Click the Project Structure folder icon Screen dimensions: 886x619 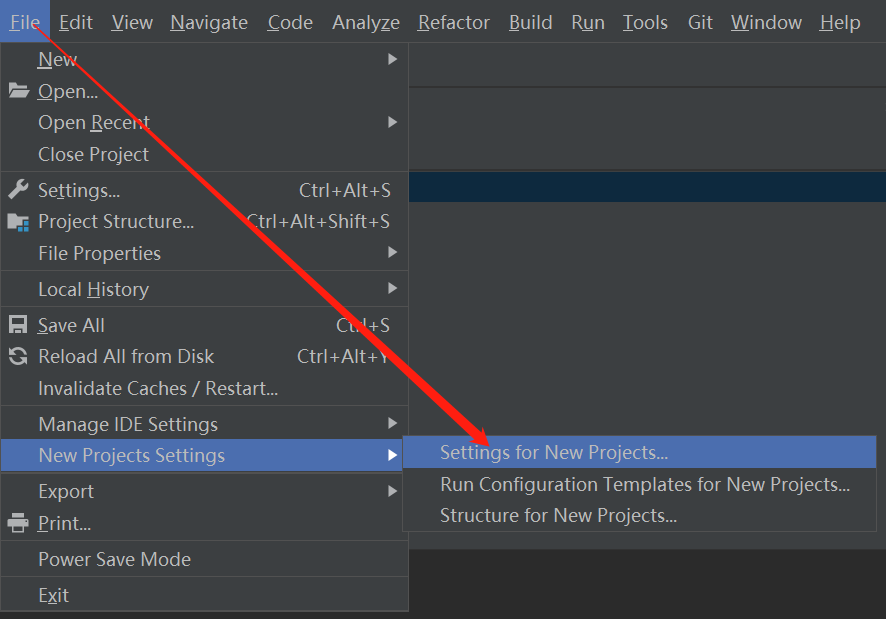point(18,222)
